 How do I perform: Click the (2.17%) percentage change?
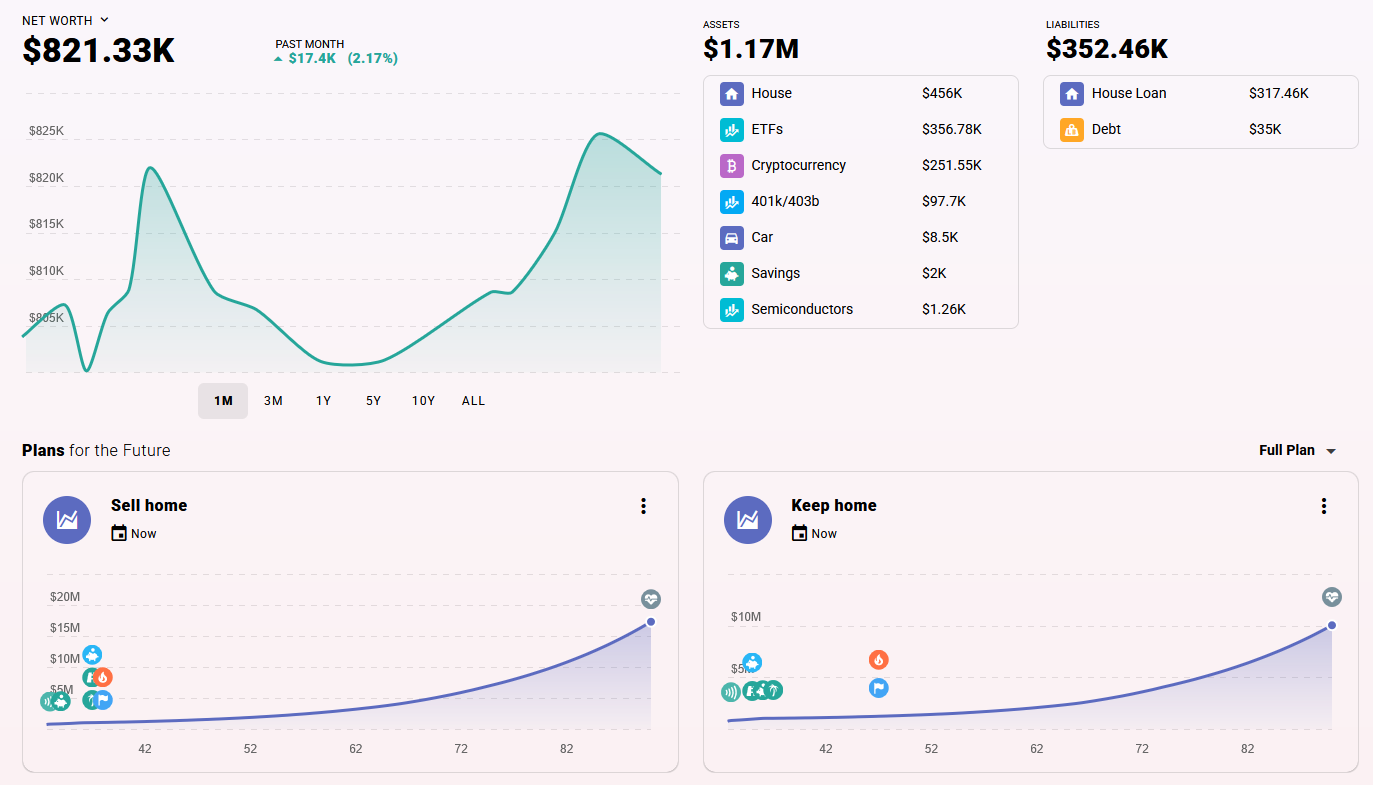pyautogui.click(x=373, y=59)
